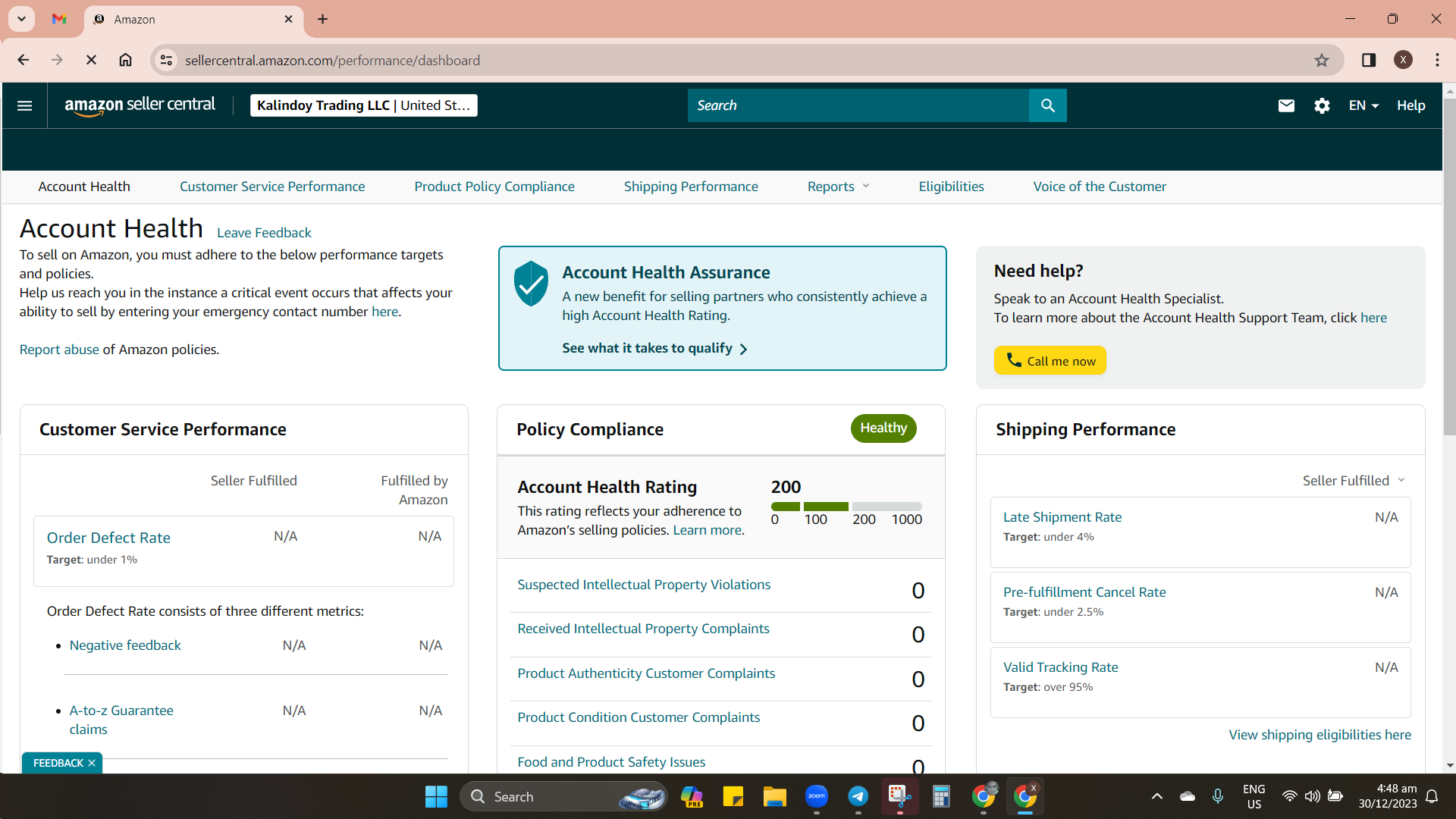Viewport: 1456px width, 819px height.
Task: Open Product Authenticity Customer Complaints
Action: (x=646, y=673)
